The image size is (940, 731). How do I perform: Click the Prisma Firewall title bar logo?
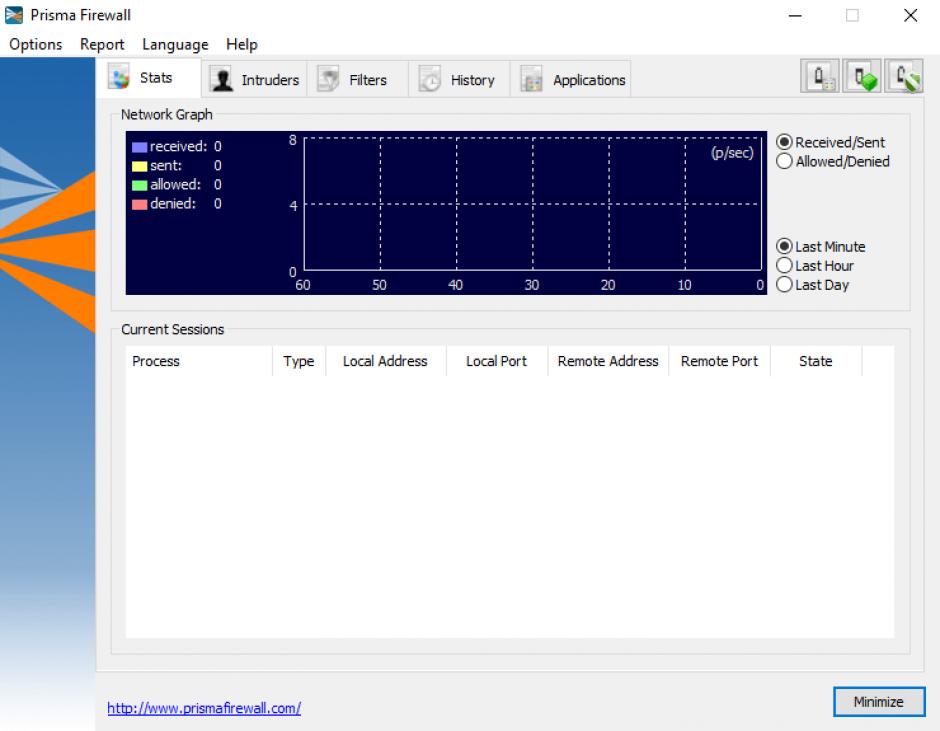point(14,15)
